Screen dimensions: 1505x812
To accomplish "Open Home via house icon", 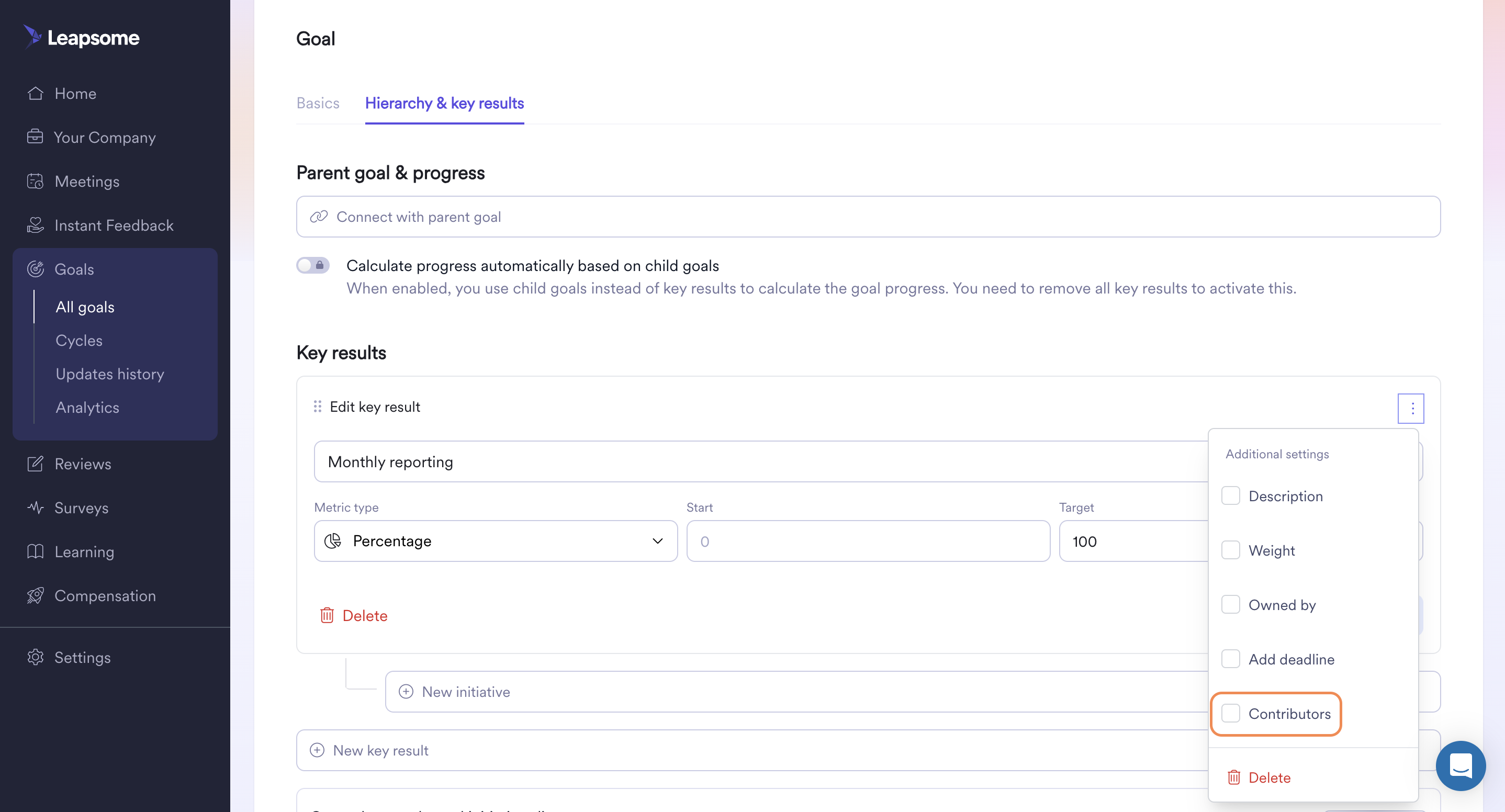I will [x=35, y=94].
